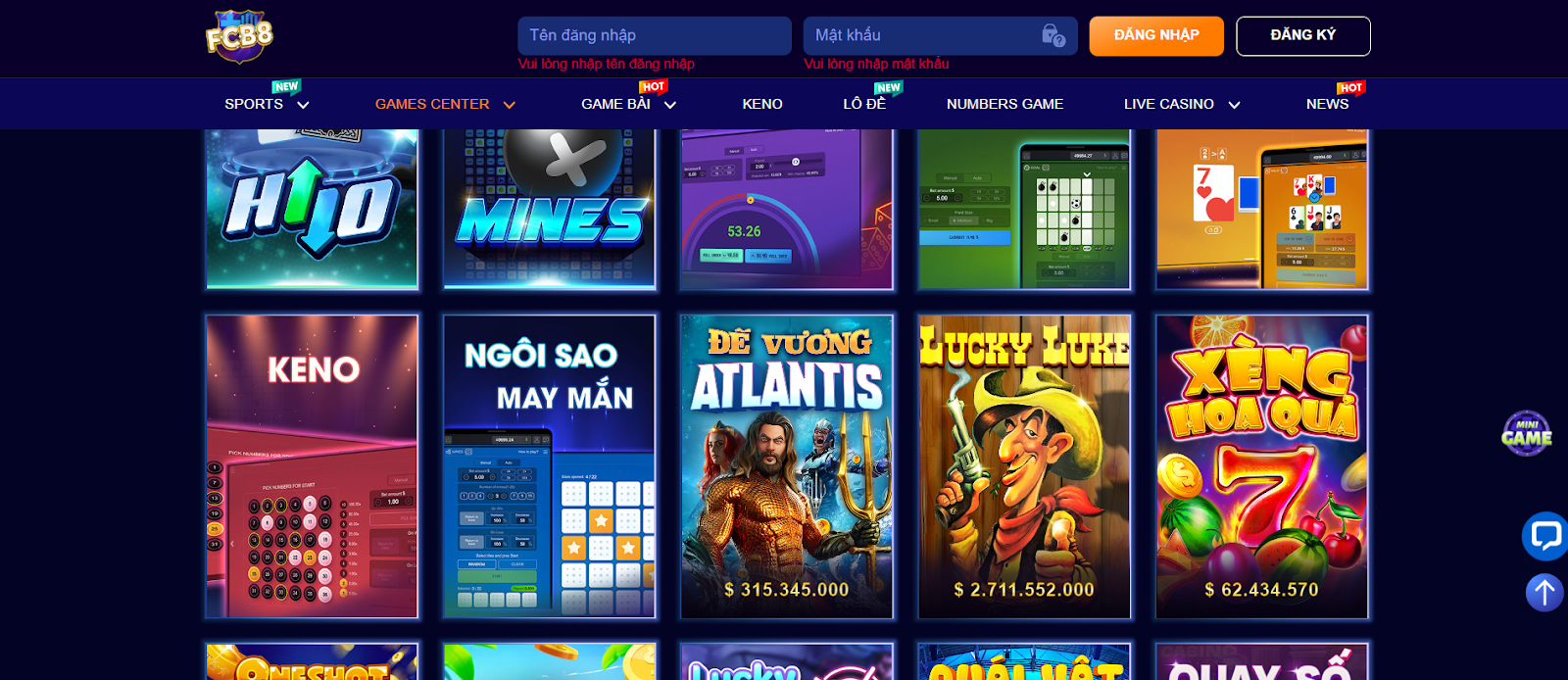
Task: Expand the Live Casino dropdown chevron
Action: 1234,105
